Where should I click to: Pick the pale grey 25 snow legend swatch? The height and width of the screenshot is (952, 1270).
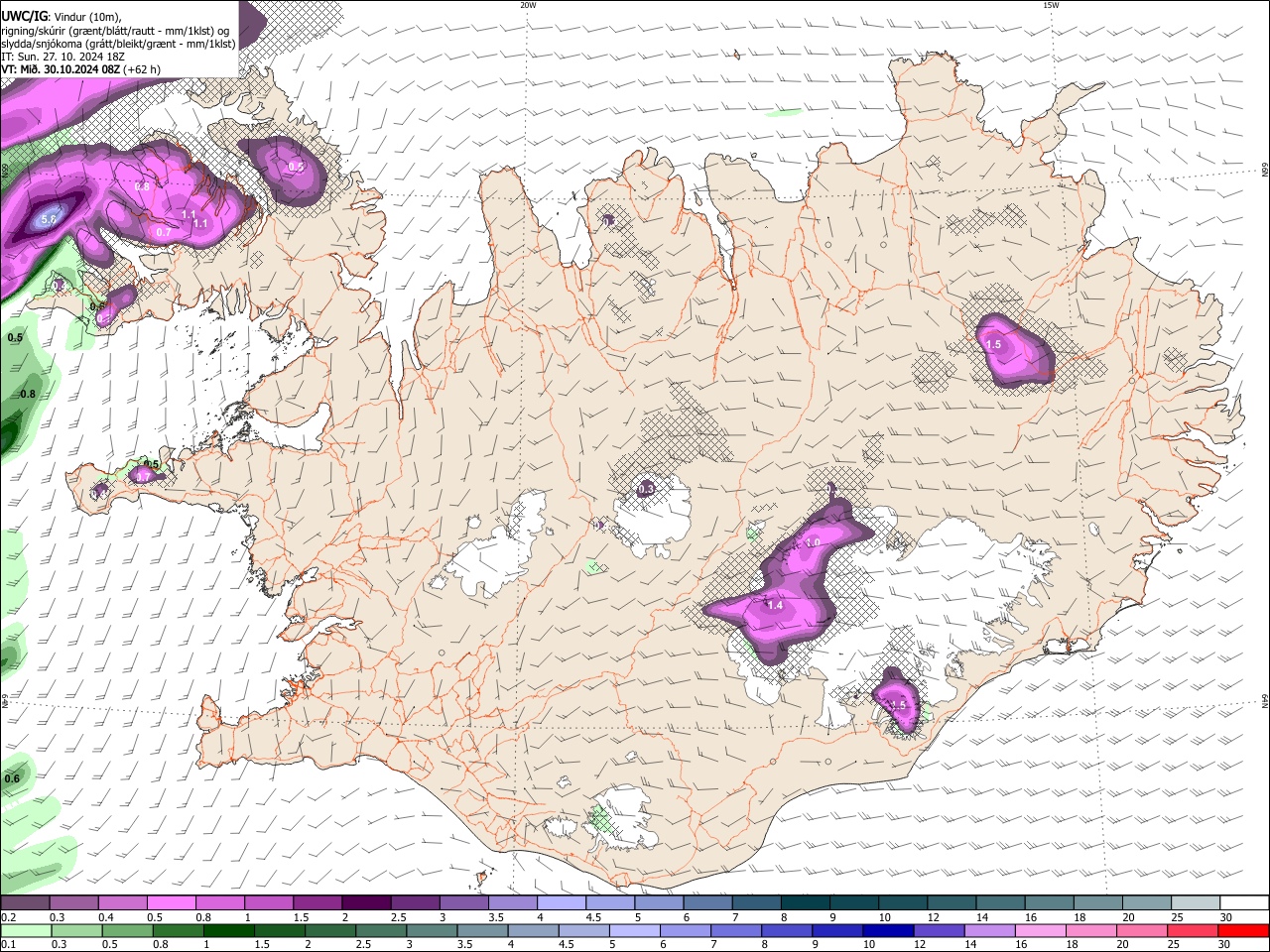pos(1196,902)
